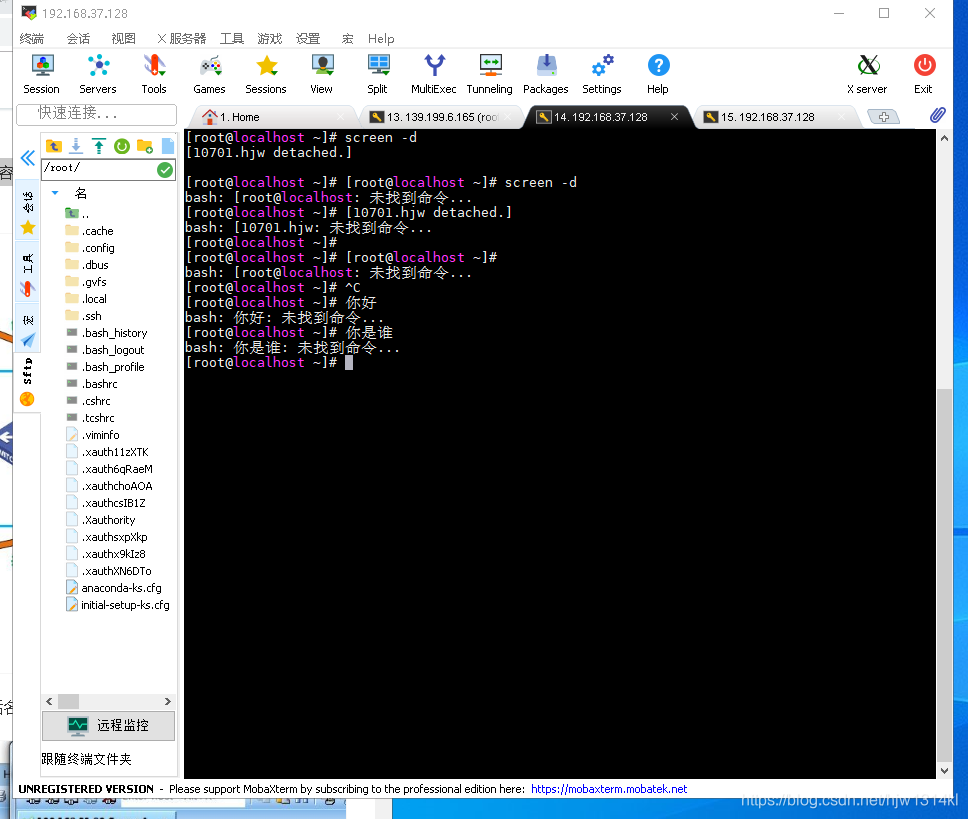Click the Exit power icon
The image size is (968, 819).
pyautogui.click(x=924, y=75)
